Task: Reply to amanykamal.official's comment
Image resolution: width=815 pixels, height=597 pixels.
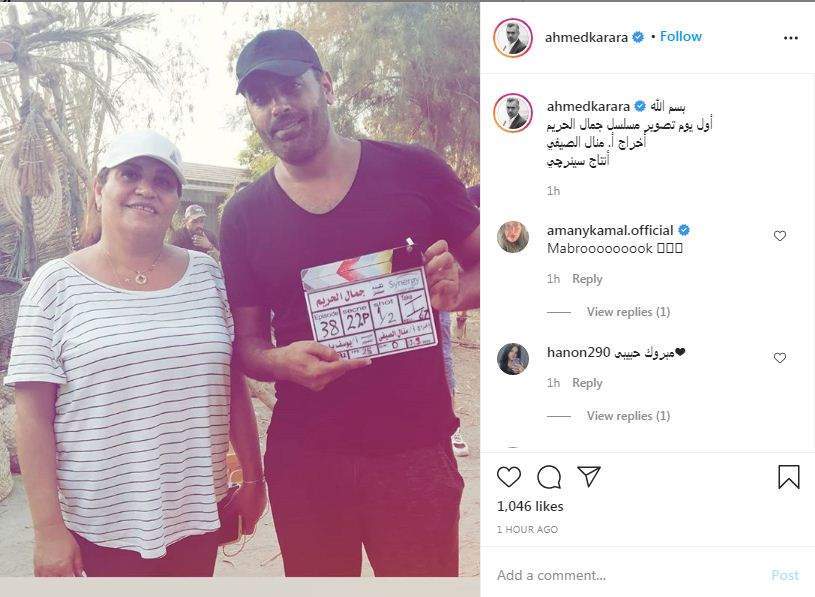Action: coord(587,279)
